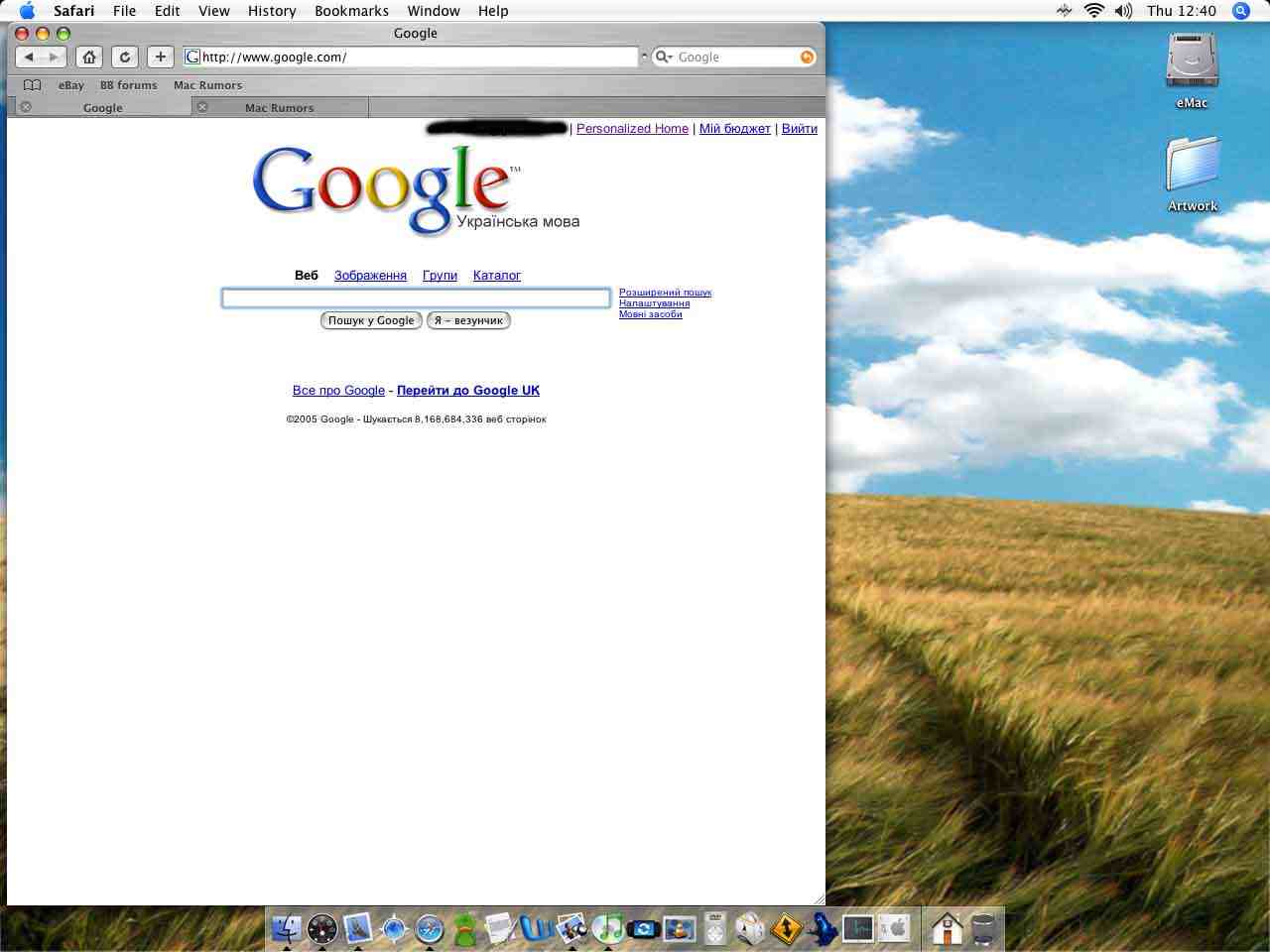Open the Мій бюджет link
1270x952 pixels.
[735, 129]
